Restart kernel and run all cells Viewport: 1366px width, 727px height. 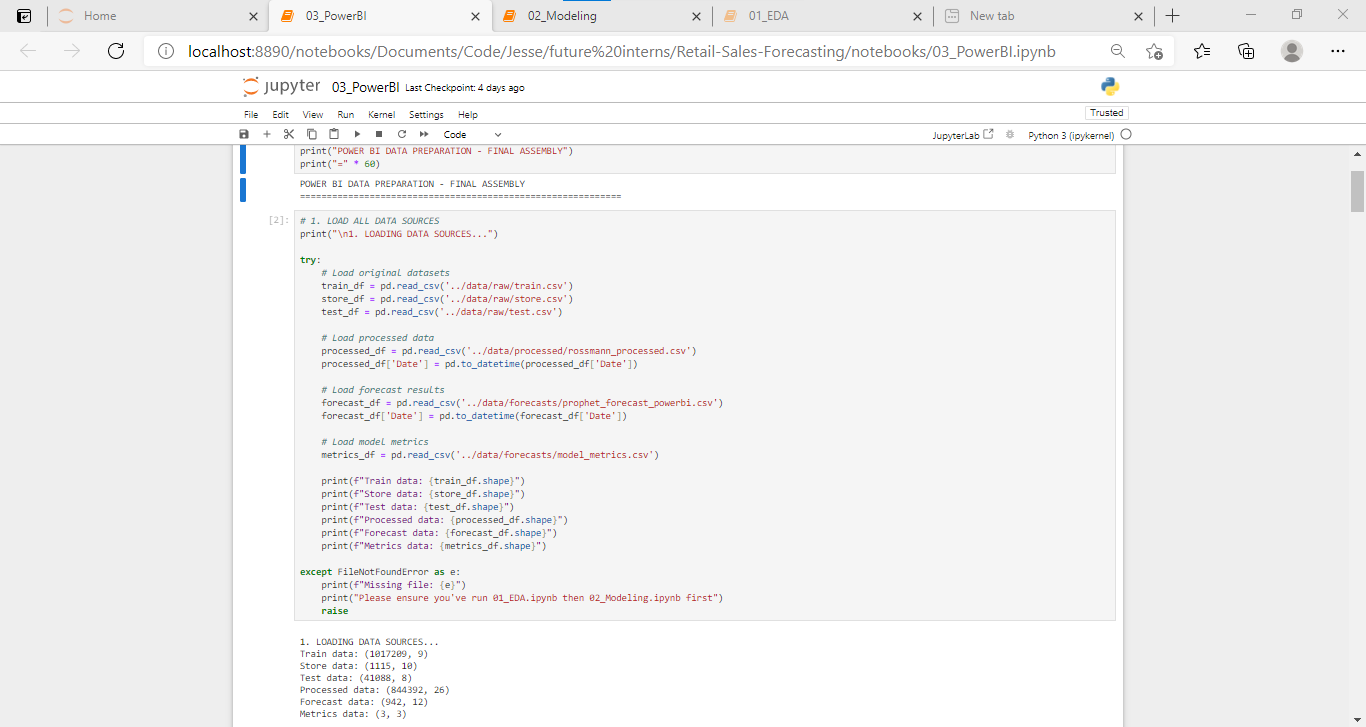[424, 134]
